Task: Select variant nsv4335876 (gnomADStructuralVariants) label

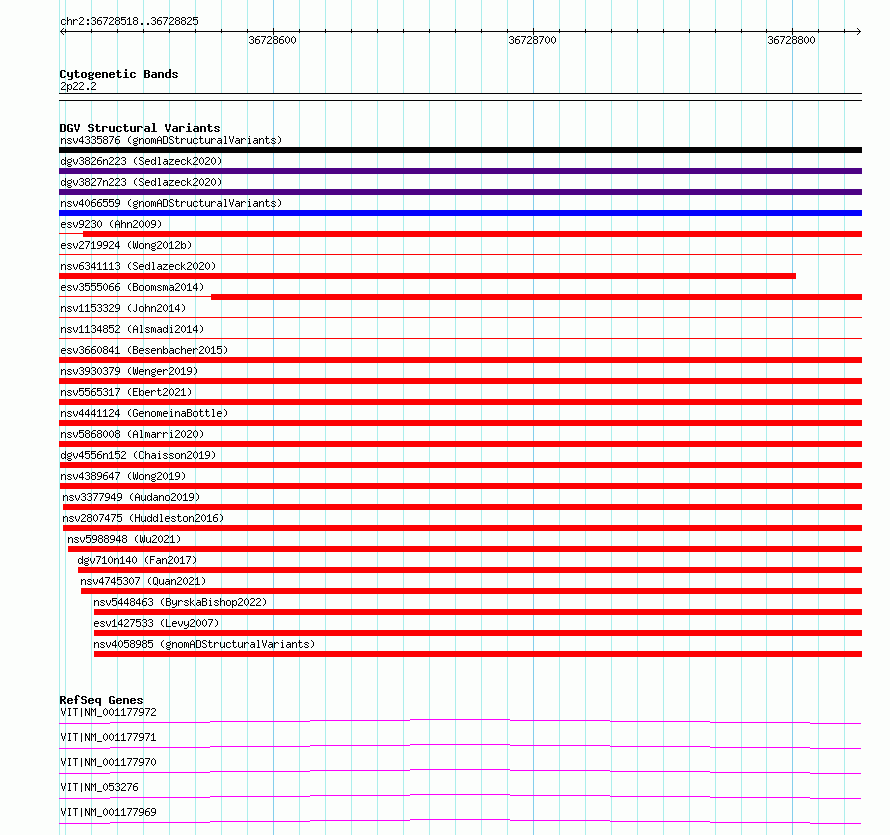Action: coord(171,140)
